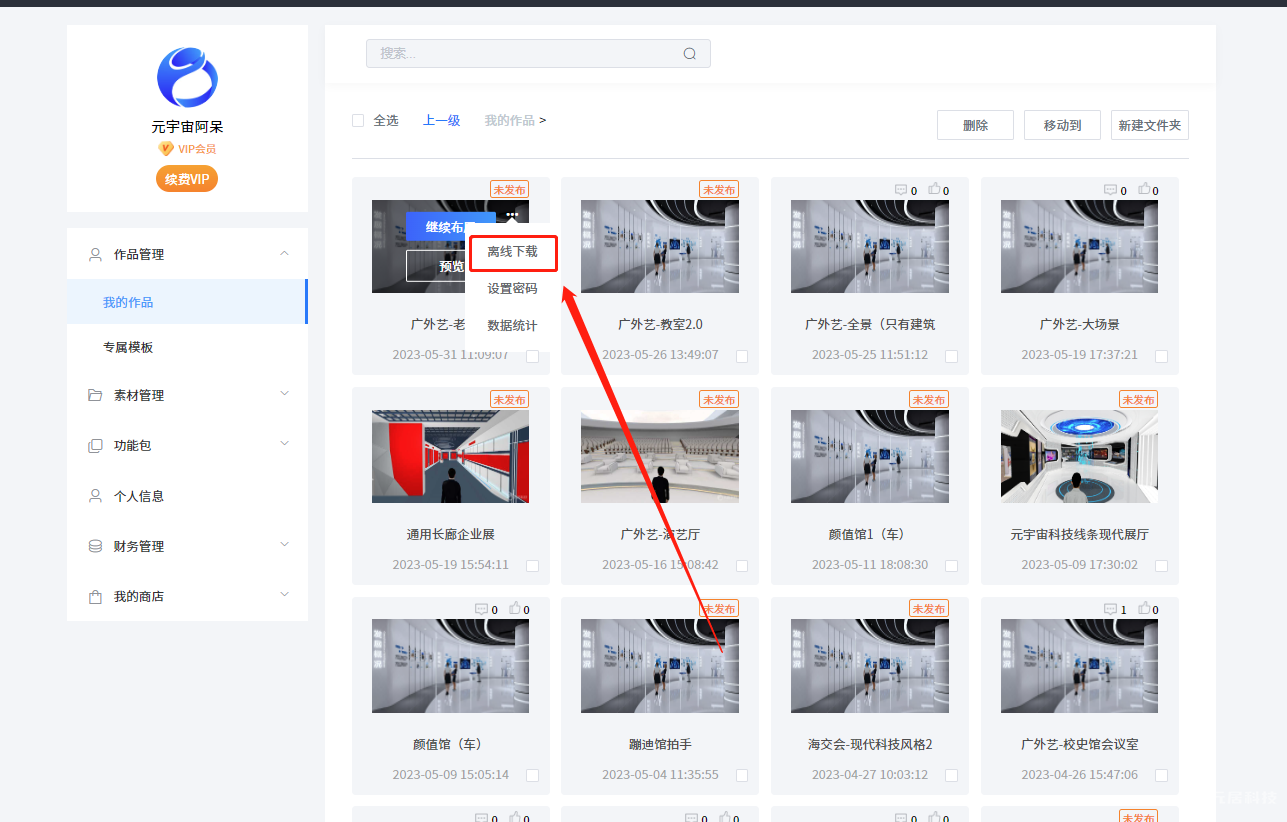Click the person icon beside 个人信息
Screen dimensions: 1287x822
(95, 496)
